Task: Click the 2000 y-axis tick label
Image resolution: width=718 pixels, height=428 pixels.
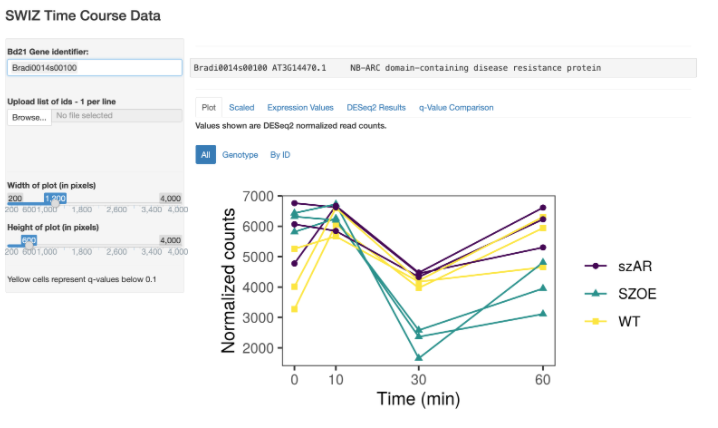Action: coord(258,348)
